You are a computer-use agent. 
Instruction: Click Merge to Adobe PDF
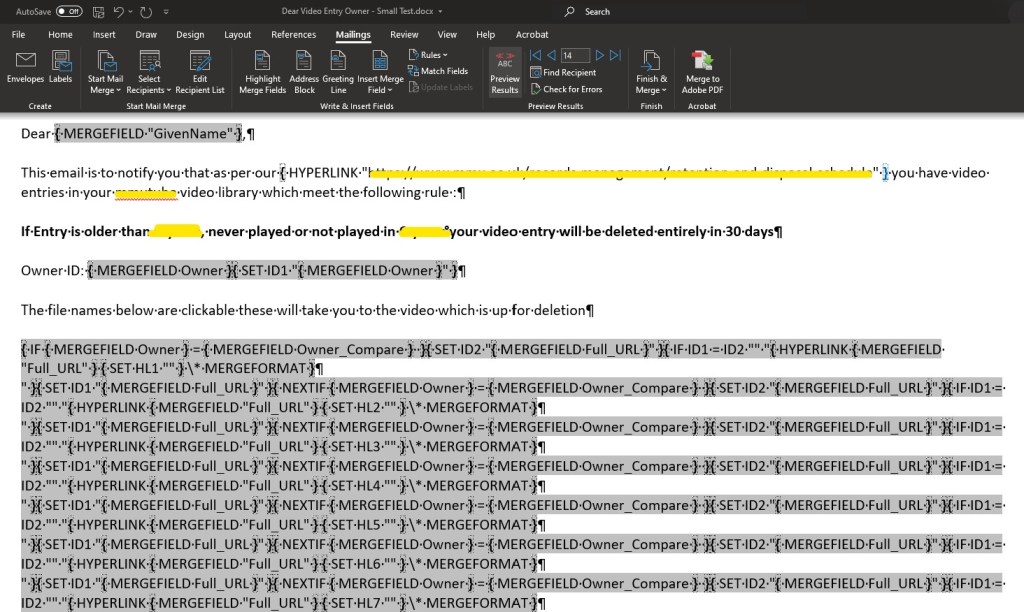coord(702,71)
